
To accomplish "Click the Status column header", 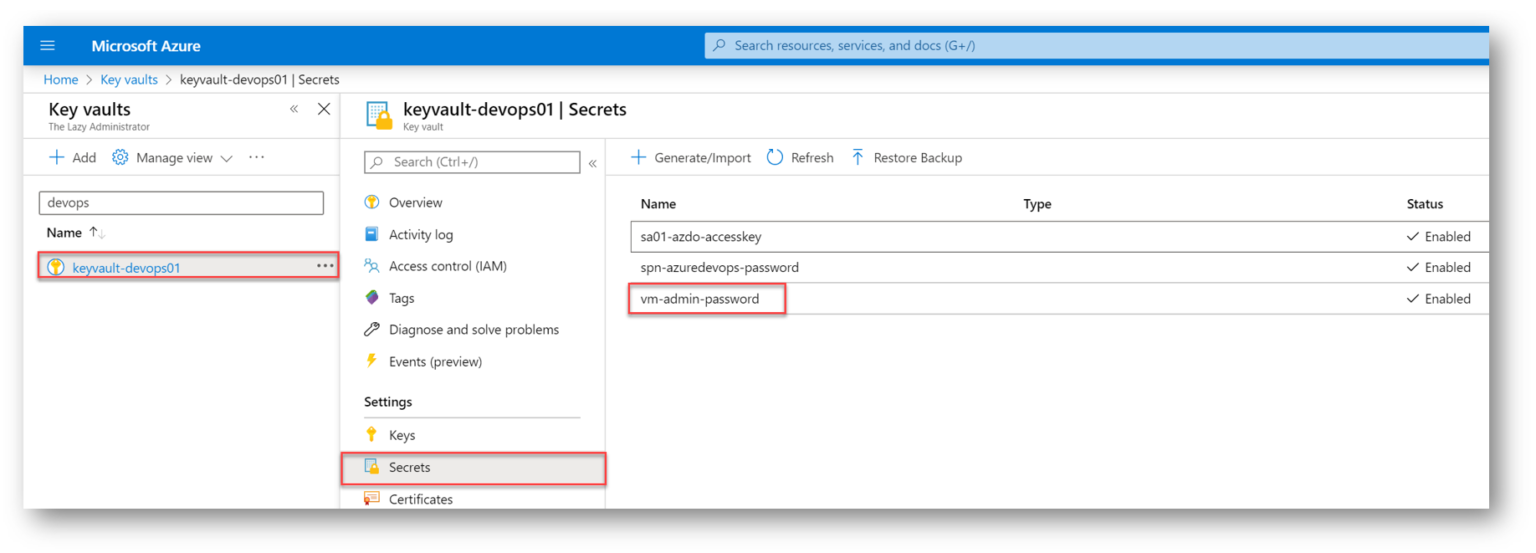I will pos(1425,204).
